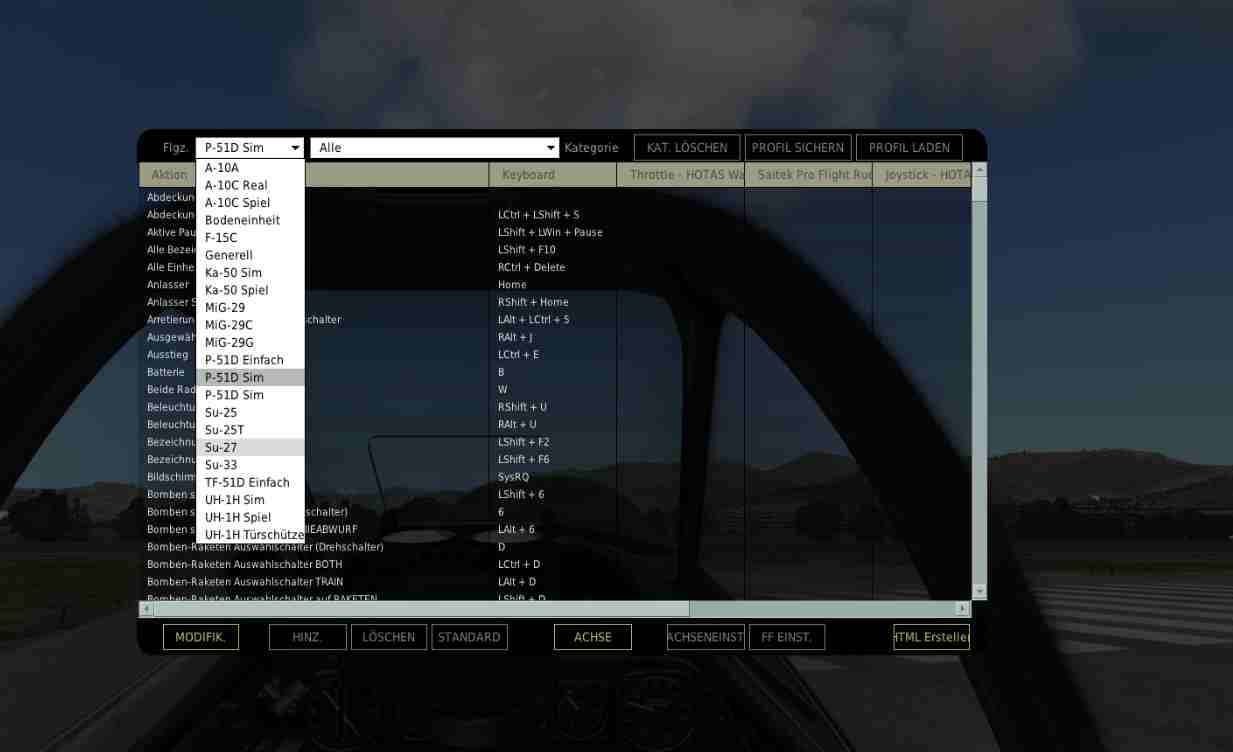
Task: Choose Su-25 from the aircraft list
Action: click(250, 412)
